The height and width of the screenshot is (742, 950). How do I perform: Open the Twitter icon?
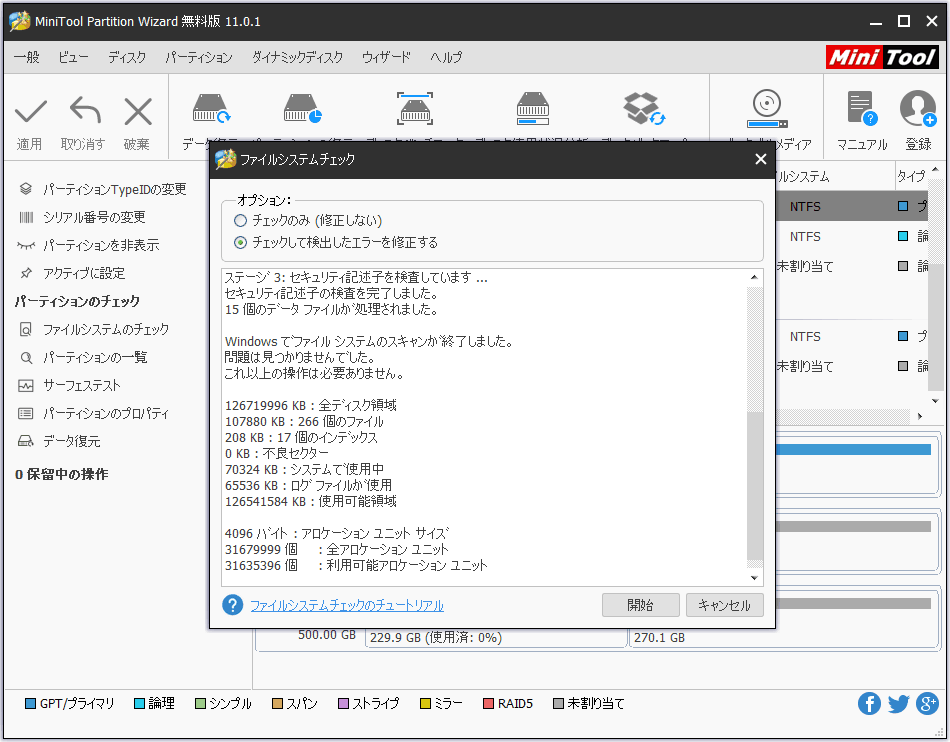898,703
